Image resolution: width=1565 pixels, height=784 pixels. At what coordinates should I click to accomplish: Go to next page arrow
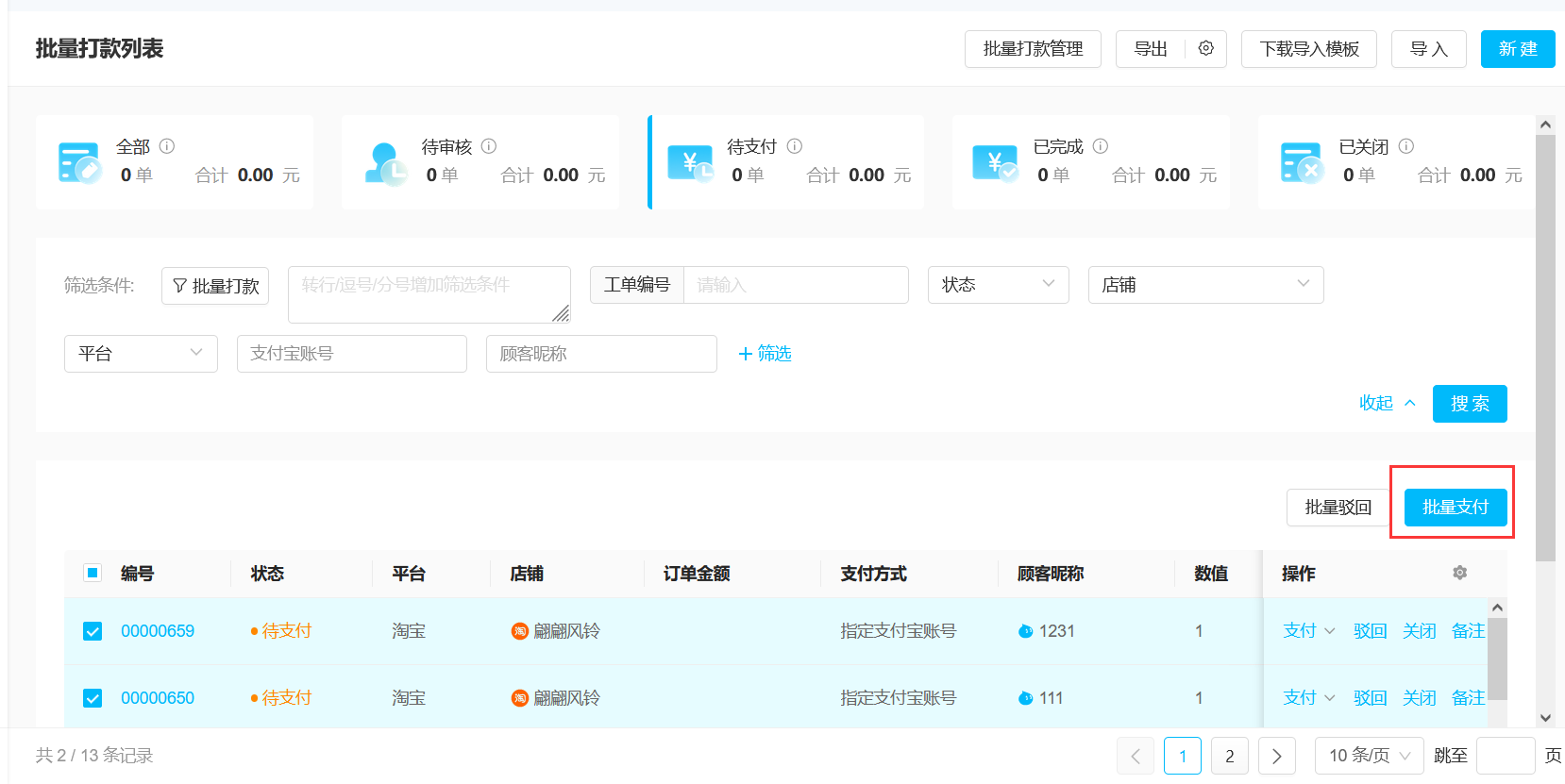(x=1277, y=756)
